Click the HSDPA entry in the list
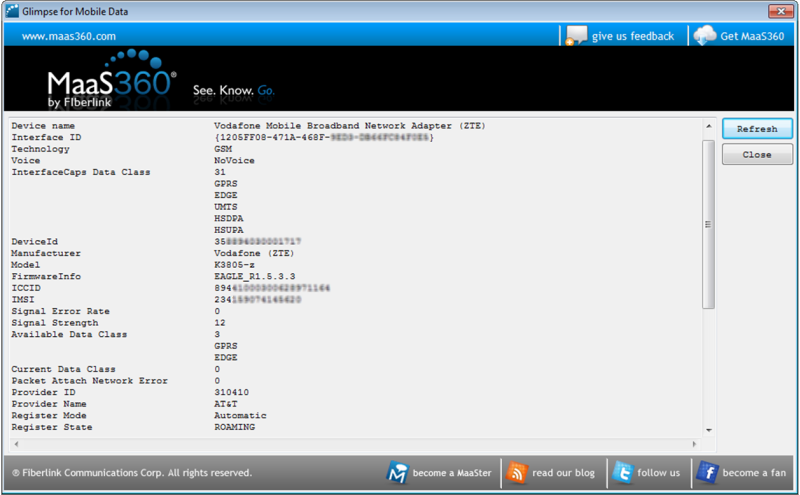Viewport: 800px width, 495px height. (x=229, y=219)
